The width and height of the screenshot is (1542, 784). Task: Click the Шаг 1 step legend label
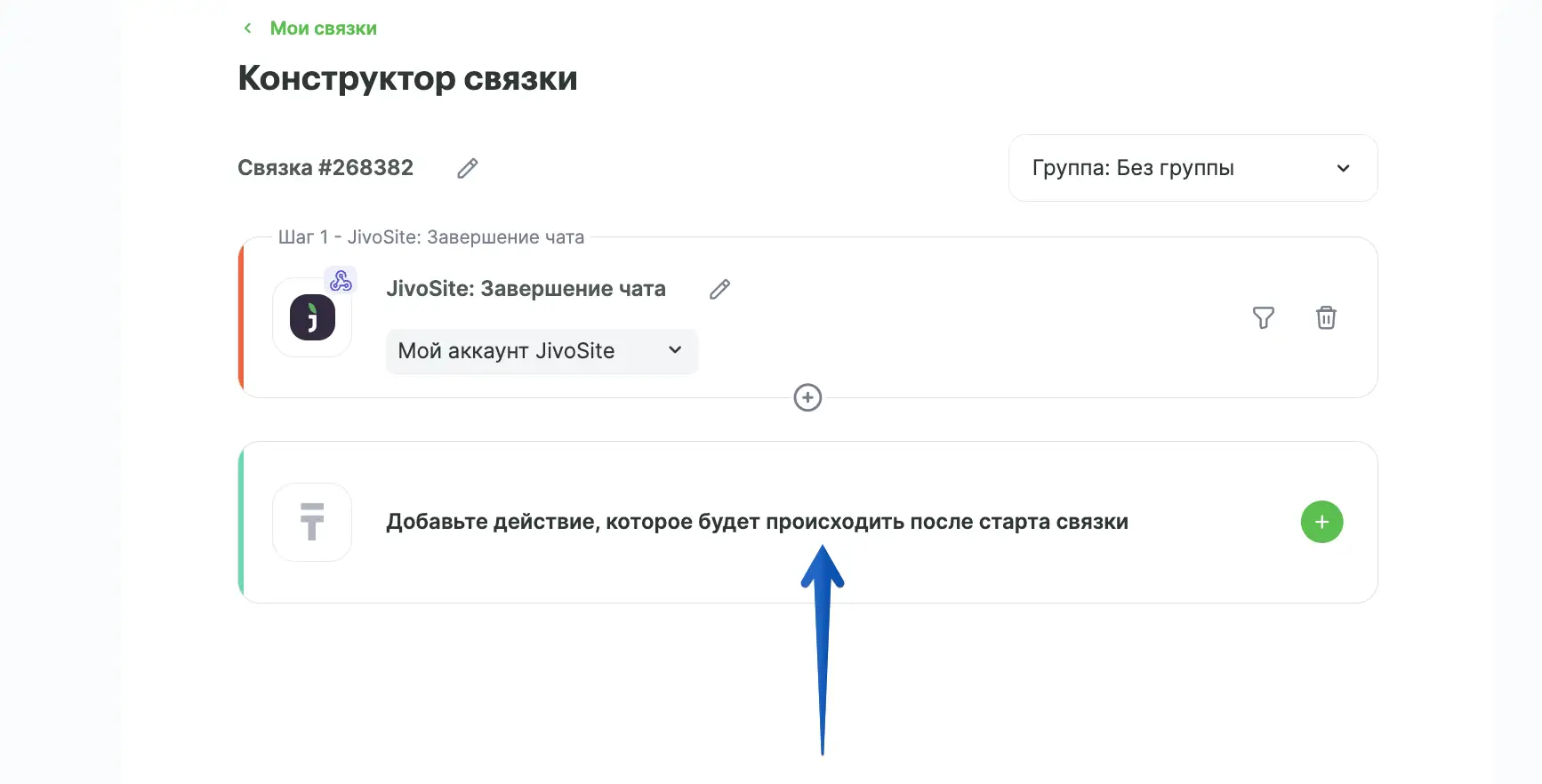[431, 237]
